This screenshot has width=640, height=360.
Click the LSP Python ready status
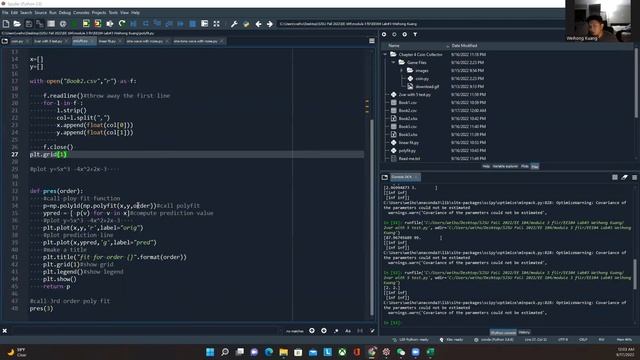click(x=410, y=340)
